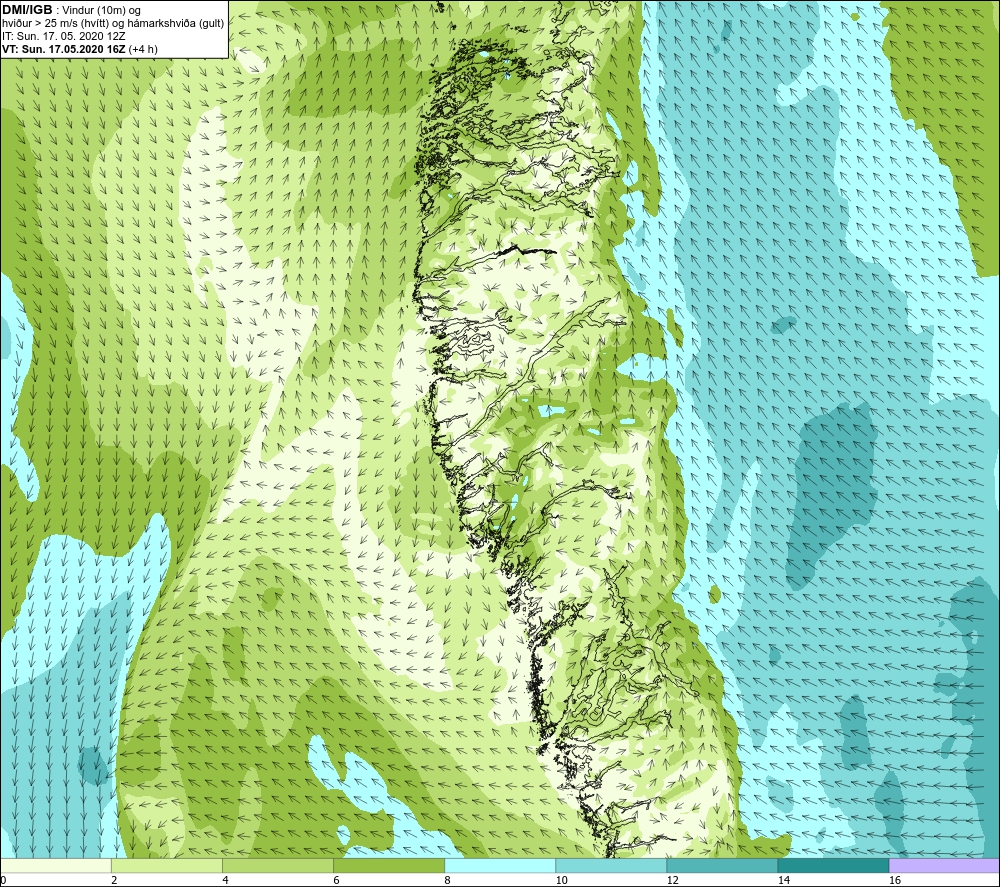The image size is (1000, 887).
Task: Click the legend label '0'
Action: point(3,880)
